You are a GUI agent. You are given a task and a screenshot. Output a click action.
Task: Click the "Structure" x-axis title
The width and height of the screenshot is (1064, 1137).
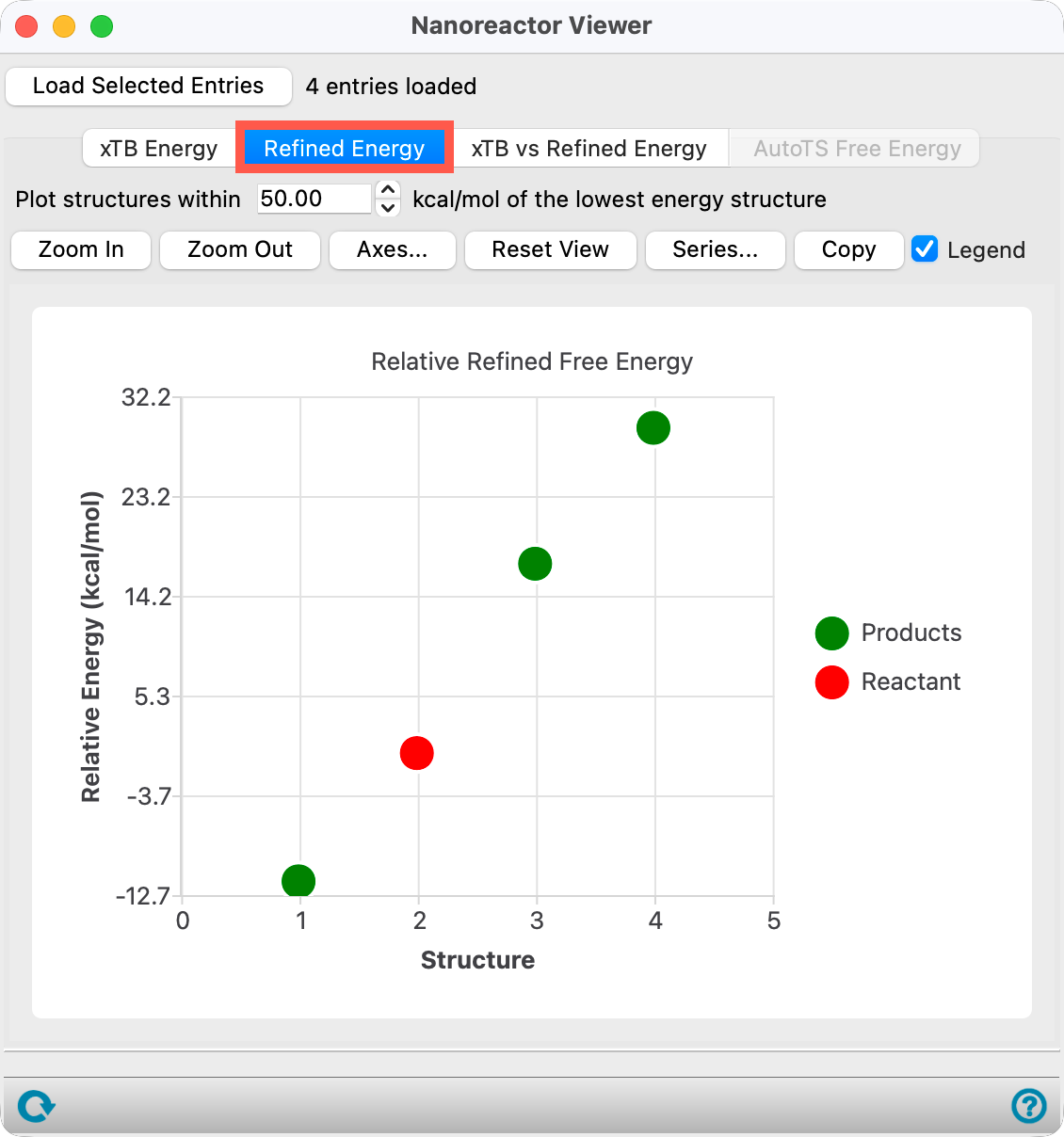477,960
